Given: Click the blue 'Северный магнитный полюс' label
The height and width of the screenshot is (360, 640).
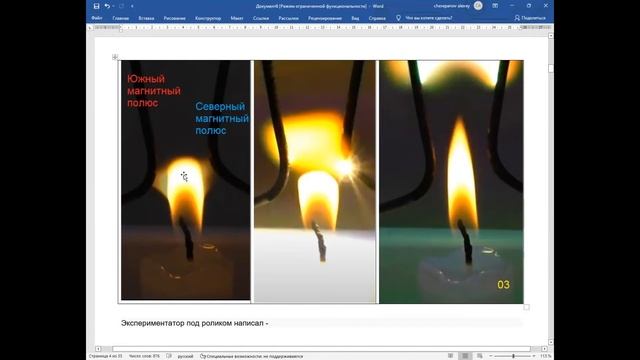Looking at the screenshot, I should tap(222, 118).
